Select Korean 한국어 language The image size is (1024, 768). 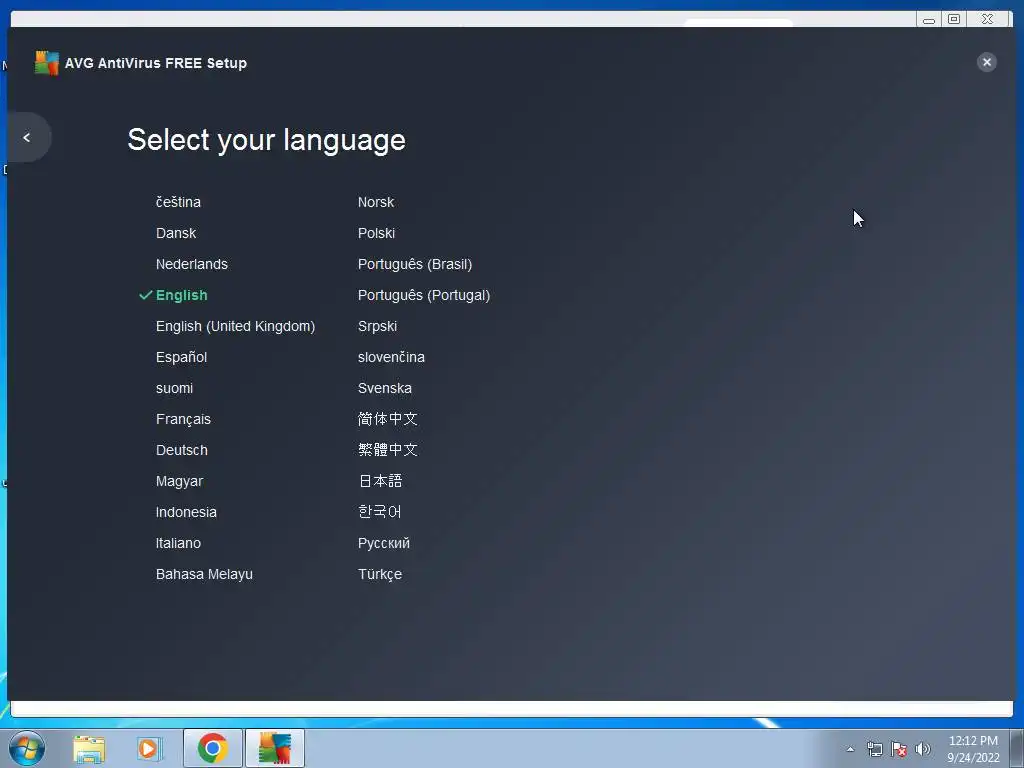(x=379, y=512)
